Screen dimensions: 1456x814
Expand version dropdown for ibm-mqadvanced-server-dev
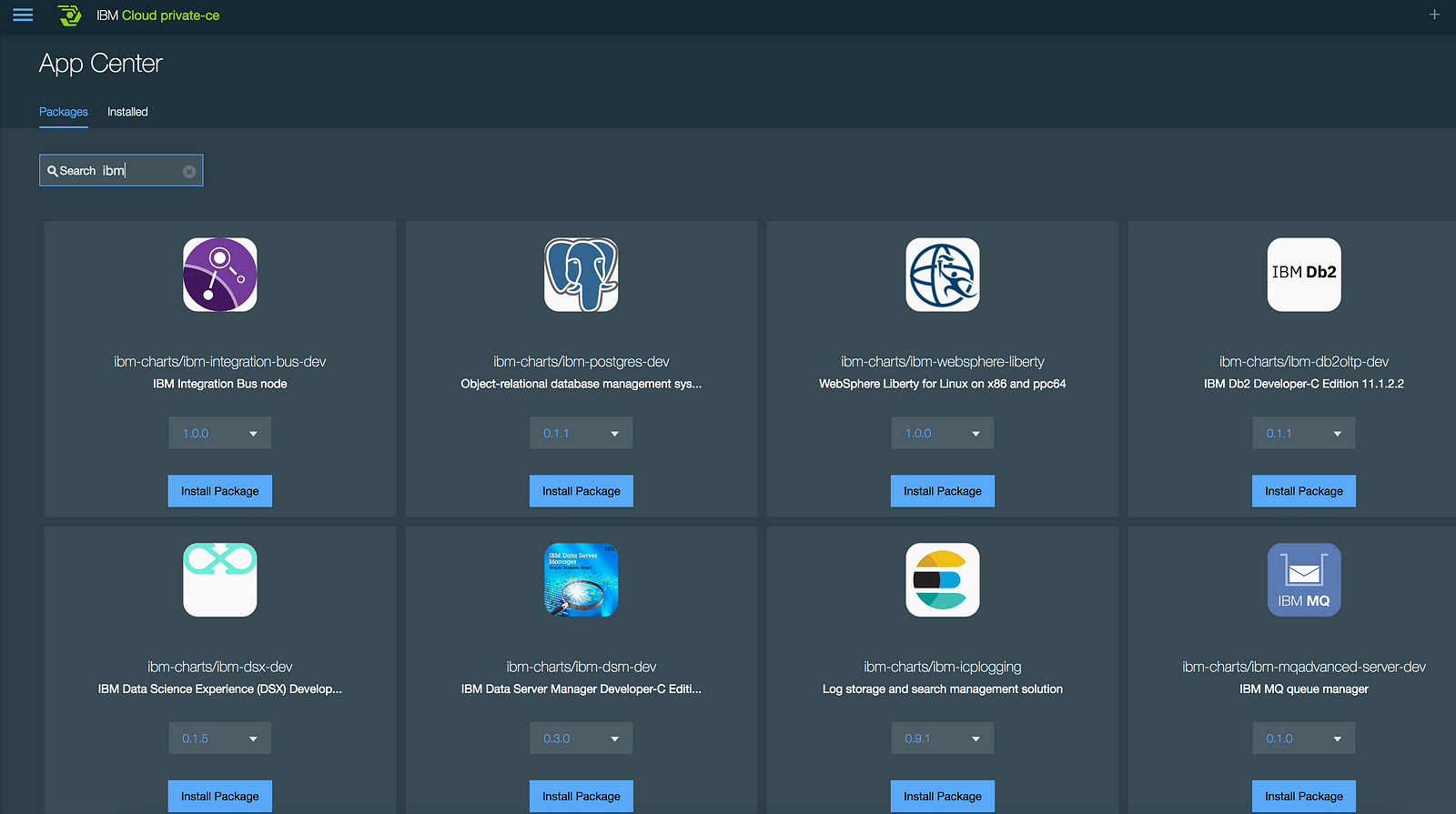point(1304,739)
